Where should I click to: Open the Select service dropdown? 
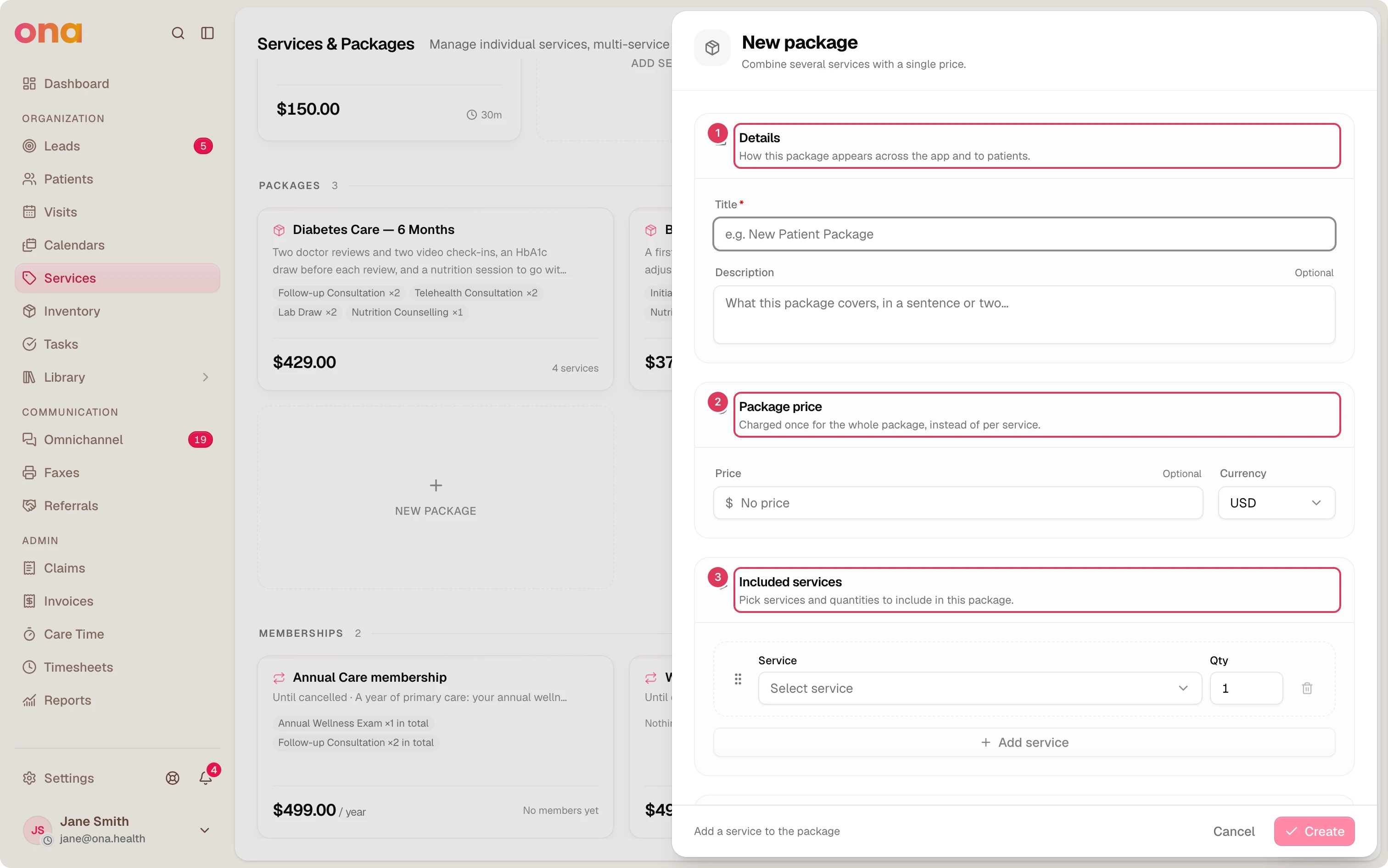(979, 688)
